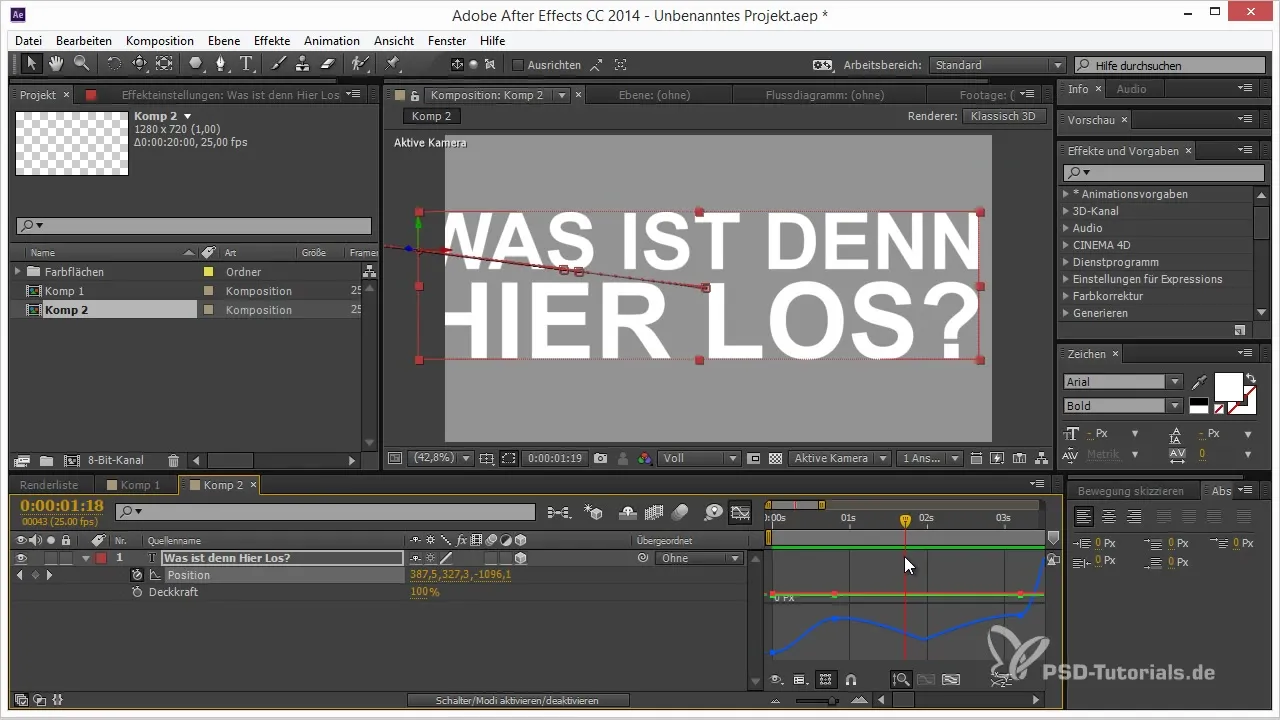
Task: Collapse layer 1 twirl-down arrow
Action: click(x=86, y=558)
